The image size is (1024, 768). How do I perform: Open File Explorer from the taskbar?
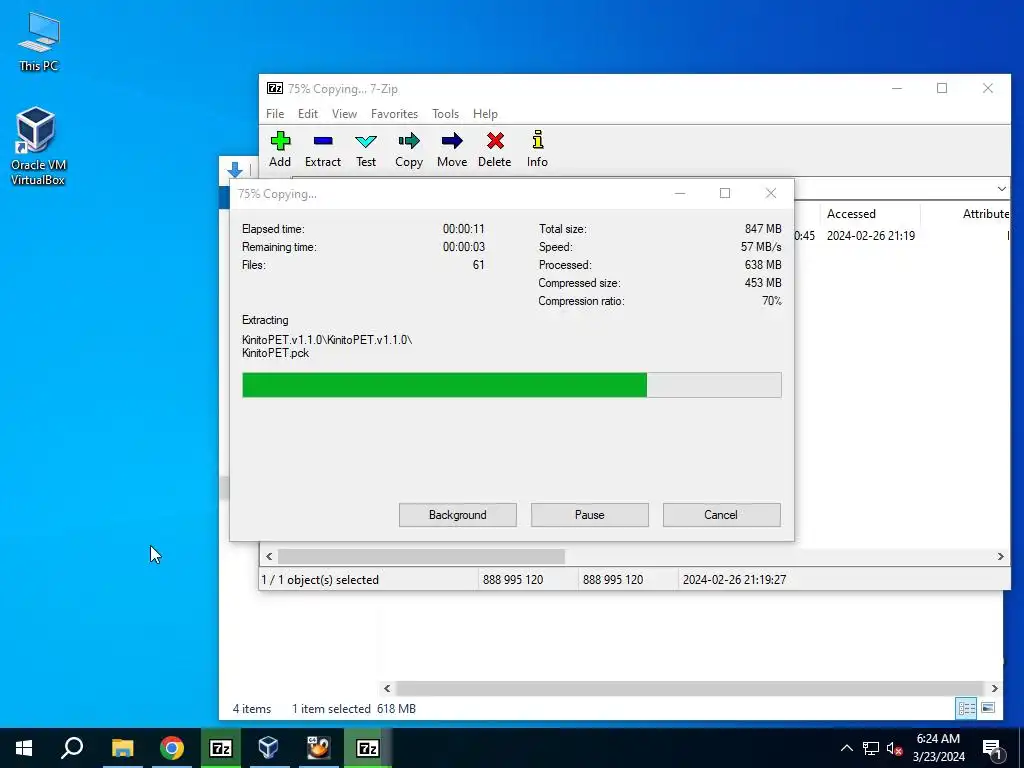[122, 748]
